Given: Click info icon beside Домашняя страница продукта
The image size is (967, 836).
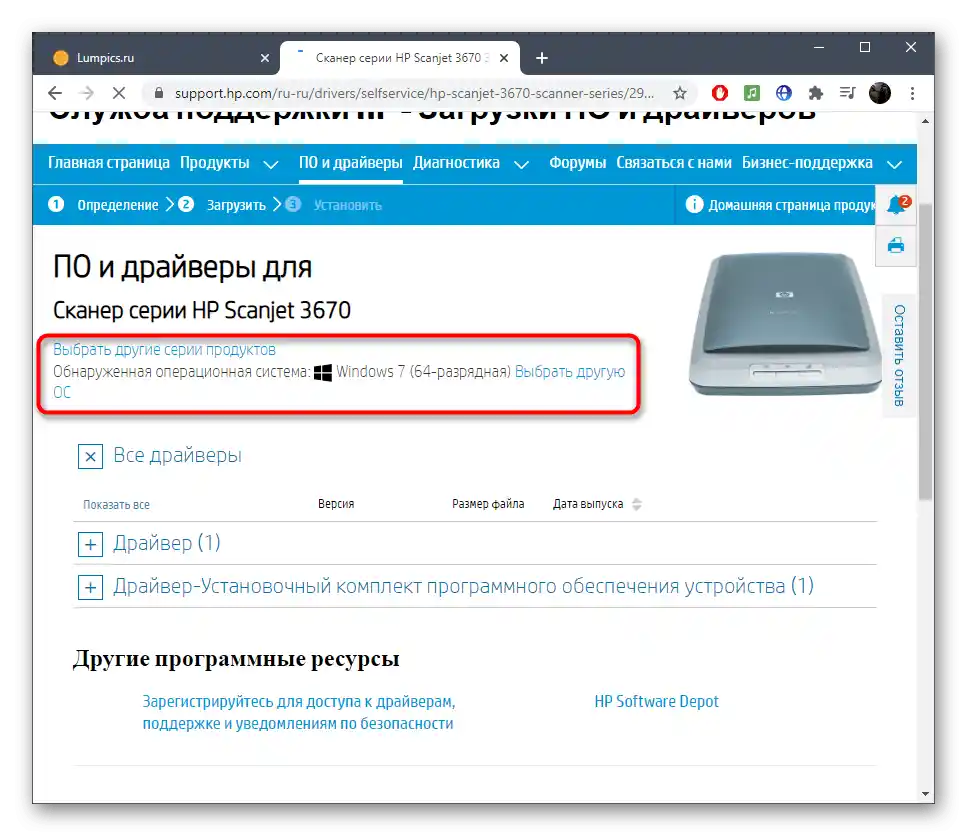Looking at the screenshot, I should coord(694,204).
